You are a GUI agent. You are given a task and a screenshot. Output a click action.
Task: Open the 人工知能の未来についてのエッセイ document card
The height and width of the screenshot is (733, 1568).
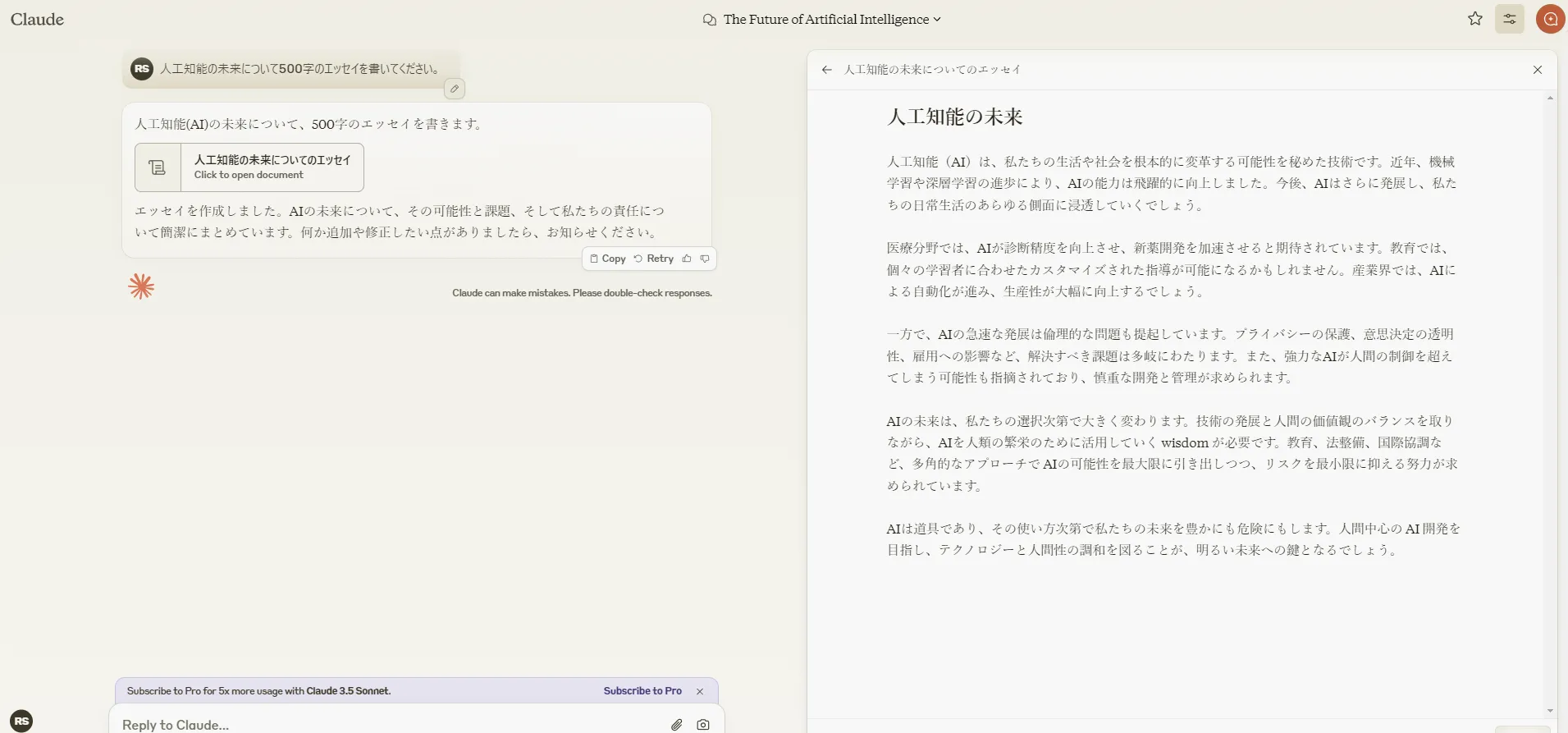point(249,167)
